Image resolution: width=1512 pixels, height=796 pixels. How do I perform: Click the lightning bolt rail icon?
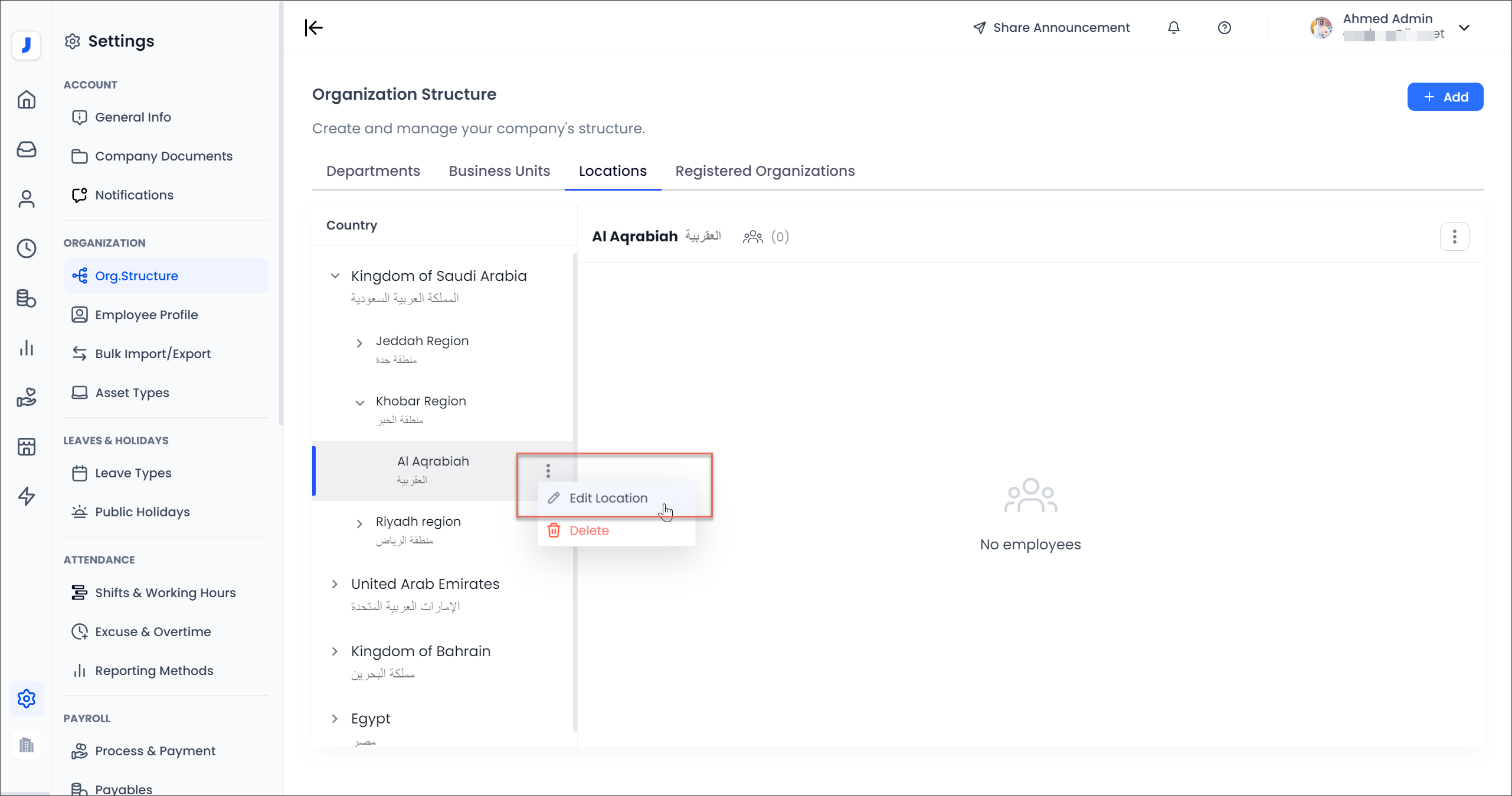27,496
